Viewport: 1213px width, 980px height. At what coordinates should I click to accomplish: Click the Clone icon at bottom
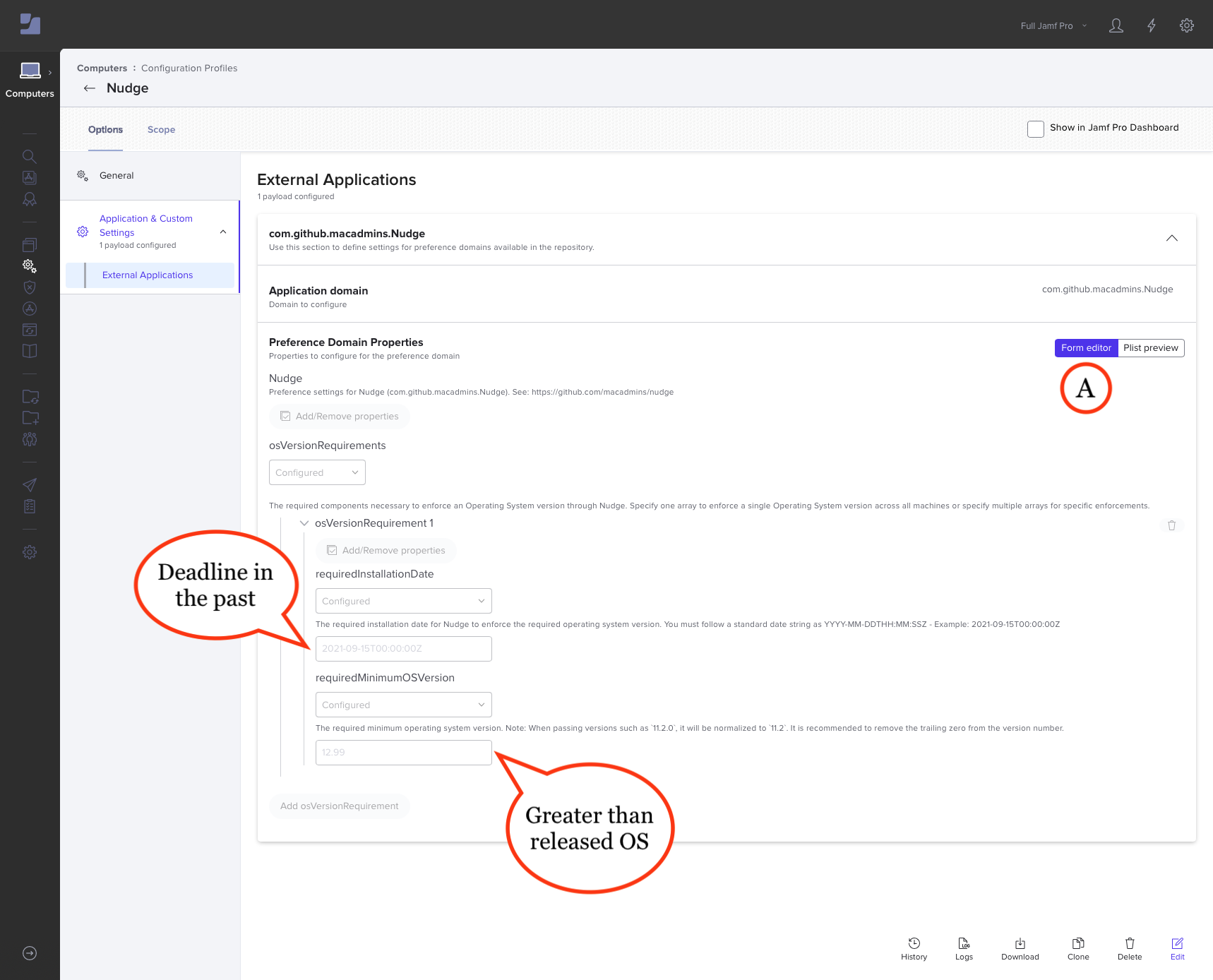pyautogui.click(x=1078, y=943)
